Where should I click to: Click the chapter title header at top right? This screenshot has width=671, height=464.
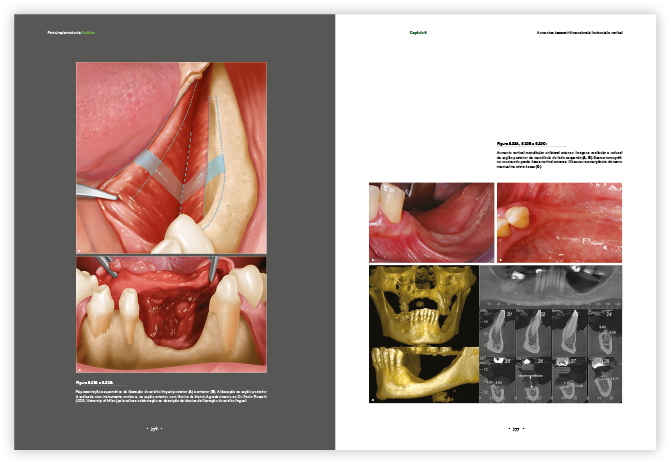click(582, 32)
